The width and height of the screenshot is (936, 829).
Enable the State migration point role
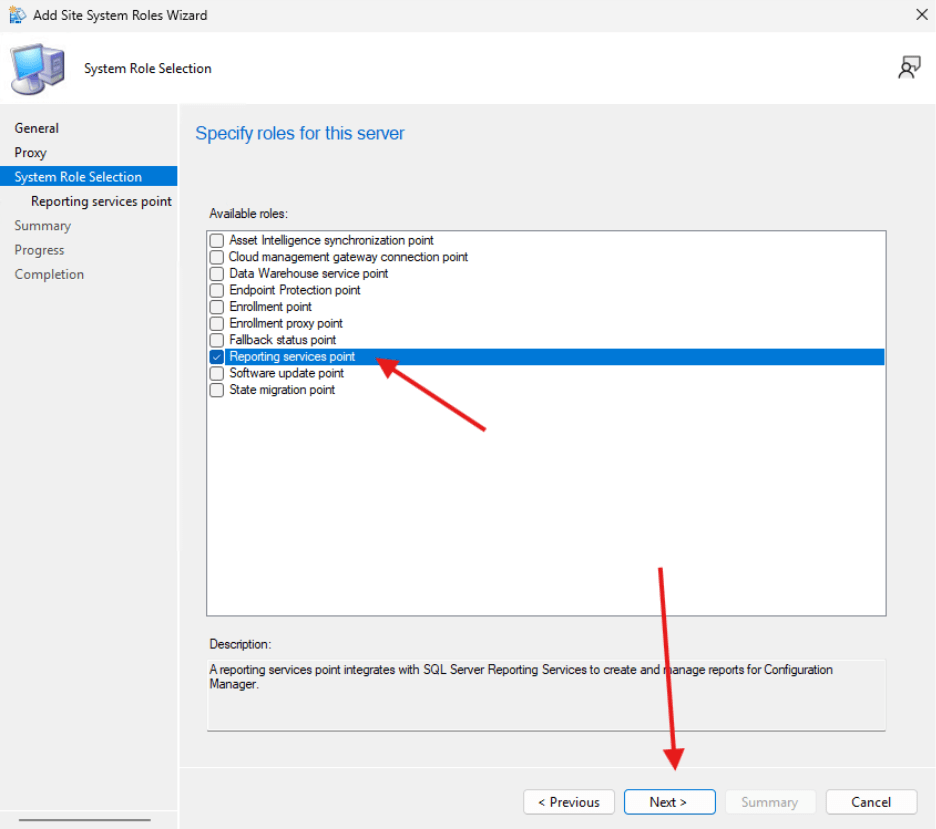[x=217, y=390]
